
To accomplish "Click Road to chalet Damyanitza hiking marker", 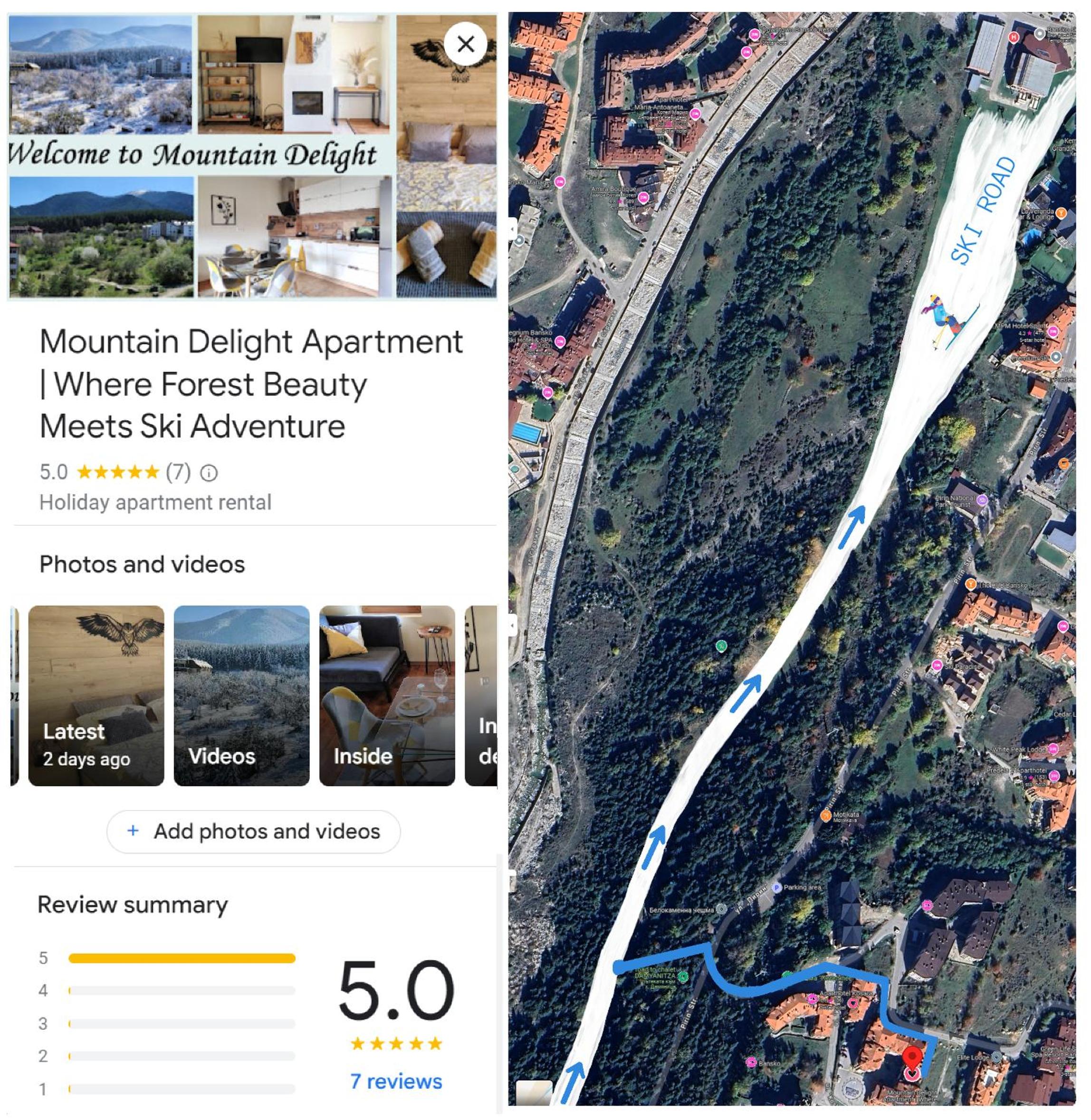I will click(x=682, y=977).
